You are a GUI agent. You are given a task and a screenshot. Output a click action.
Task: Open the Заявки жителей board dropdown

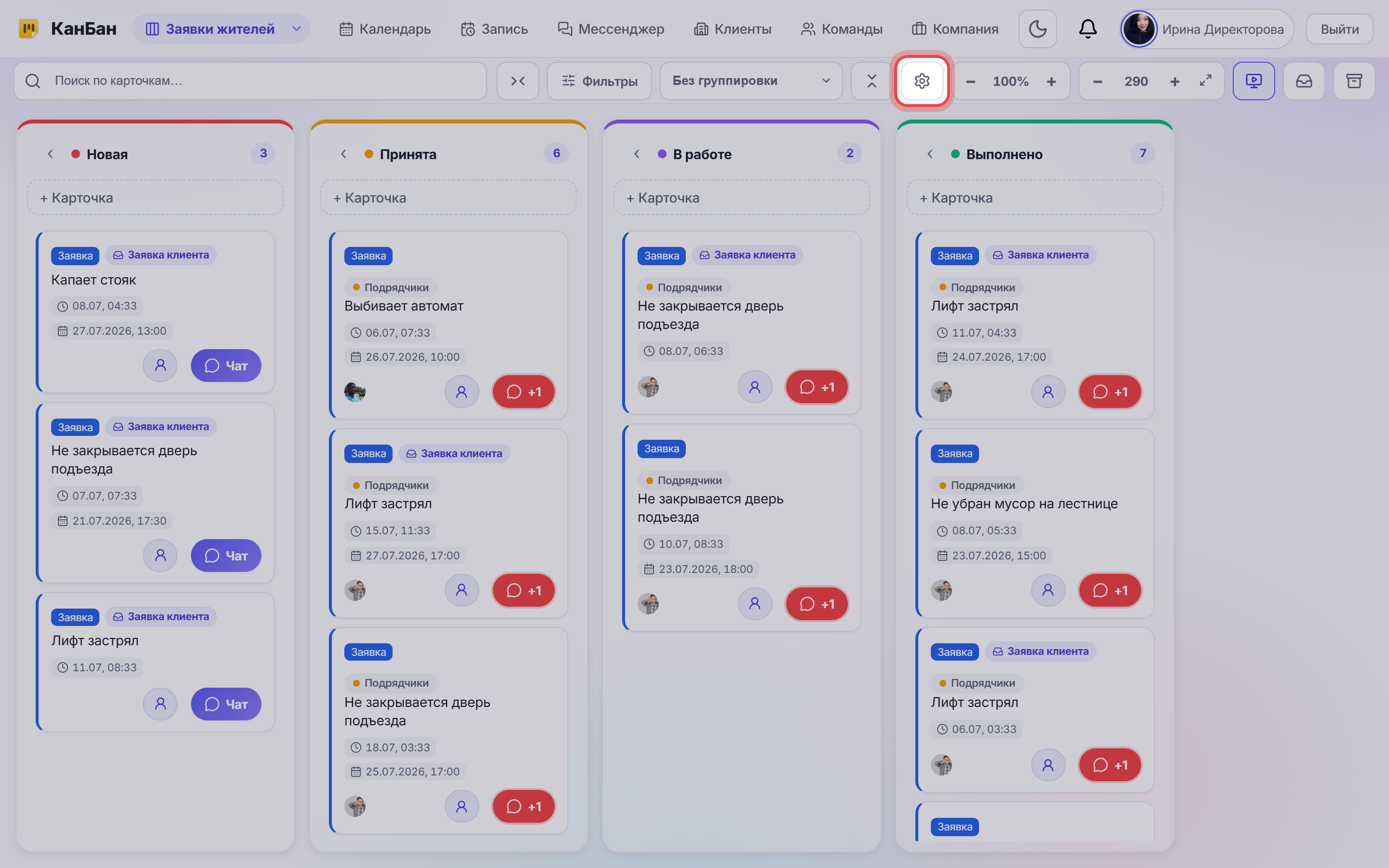(221, 29)
